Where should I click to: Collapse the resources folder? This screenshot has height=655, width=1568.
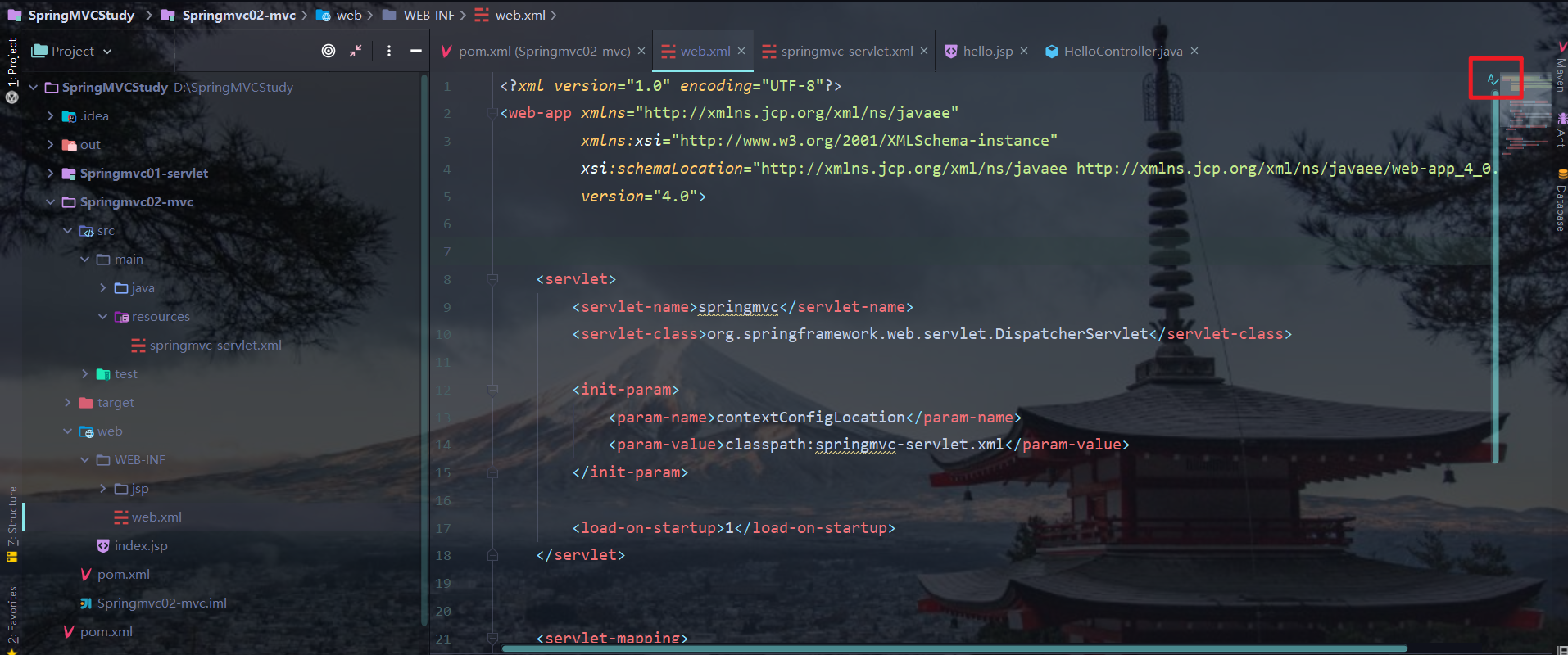pos(102,316)
